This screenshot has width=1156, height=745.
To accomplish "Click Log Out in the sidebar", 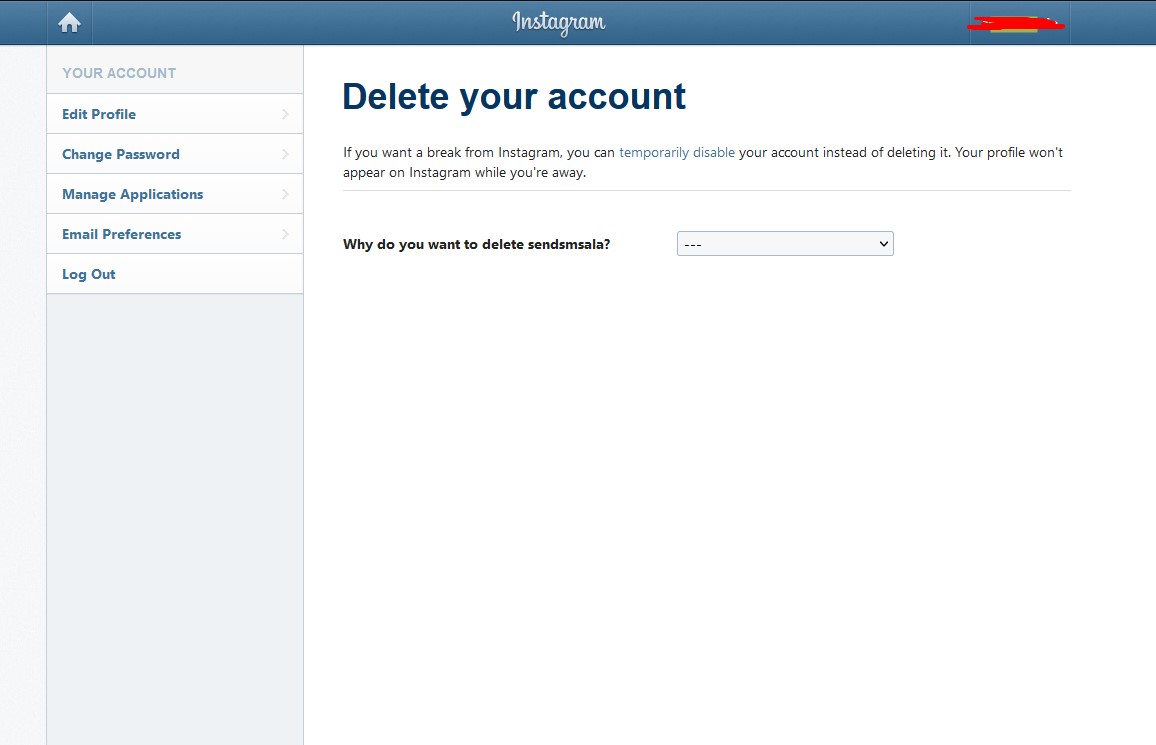I will [89, 274].
